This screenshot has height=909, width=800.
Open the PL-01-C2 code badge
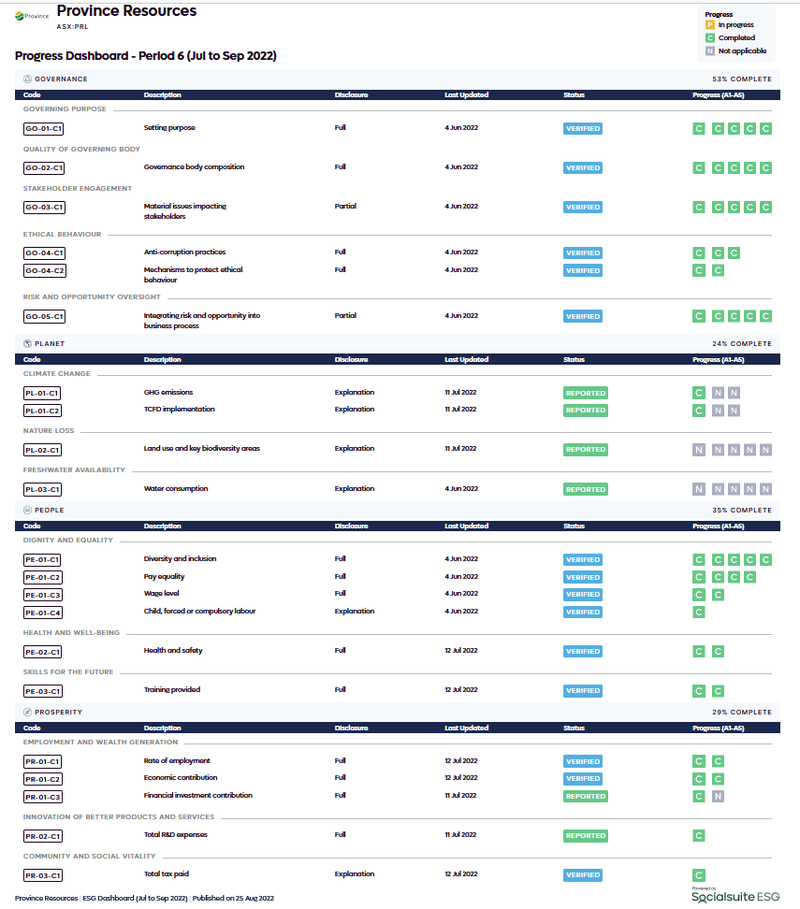pyautogui.click(x=42, y=410)
